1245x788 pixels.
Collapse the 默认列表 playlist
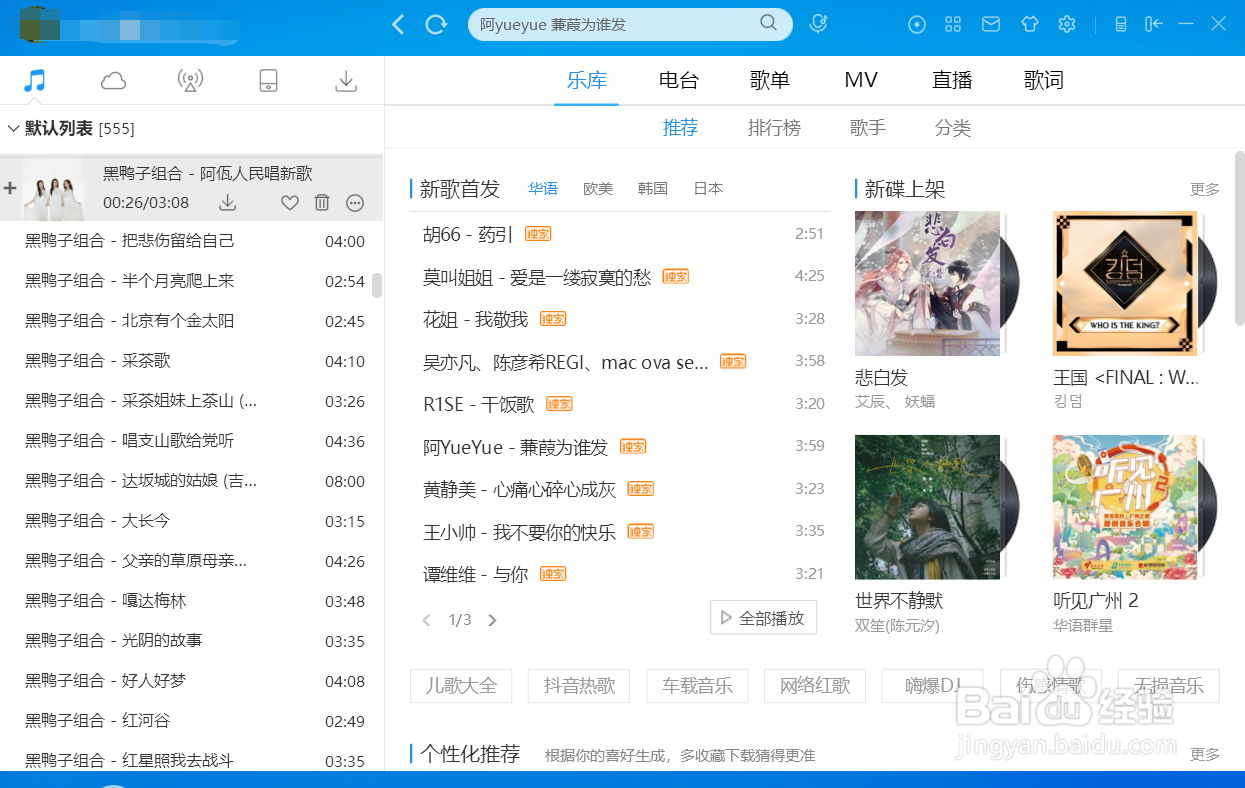(13, 128)
